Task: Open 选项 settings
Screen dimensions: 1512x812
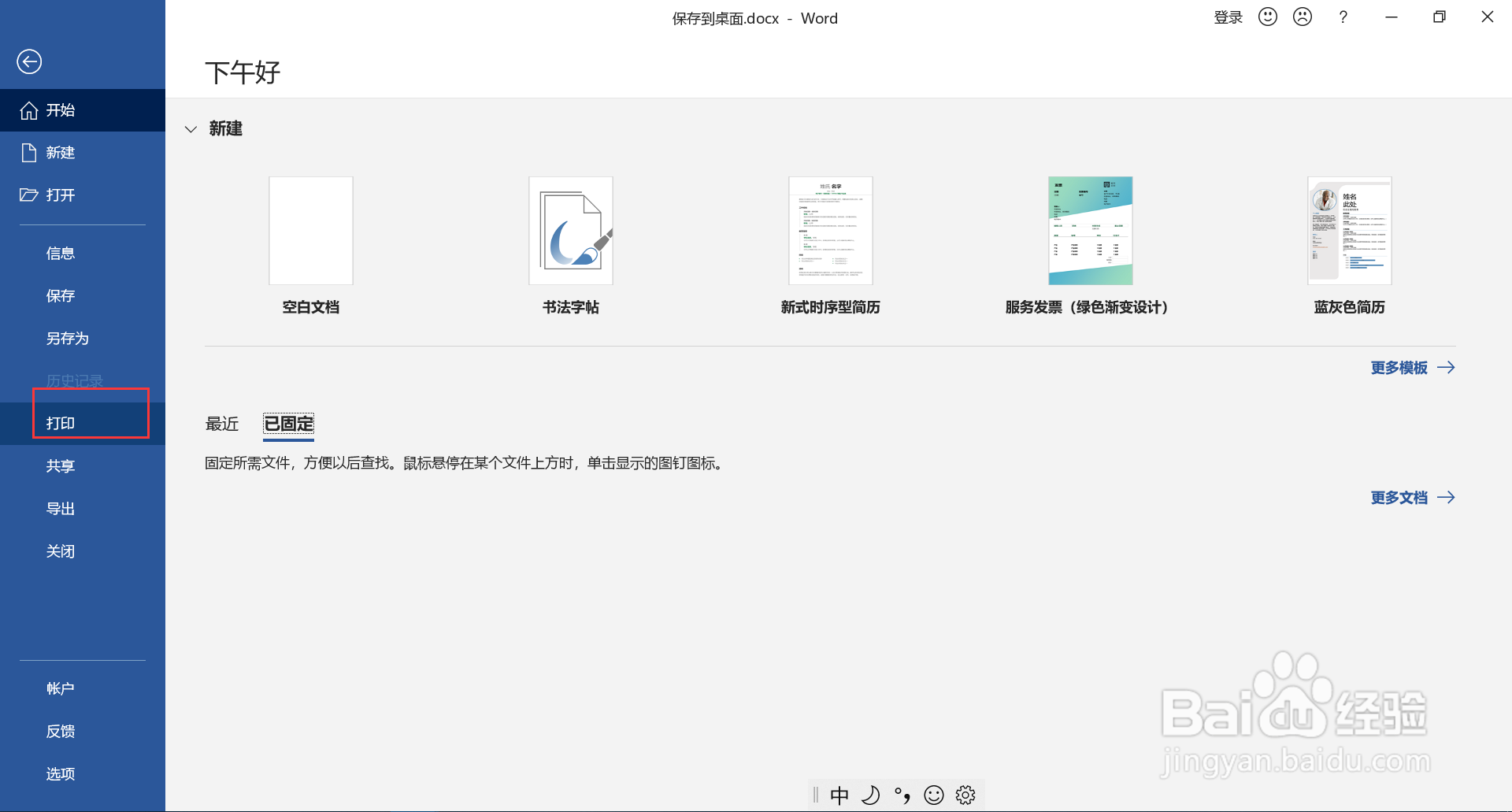Action: (83, 774)
